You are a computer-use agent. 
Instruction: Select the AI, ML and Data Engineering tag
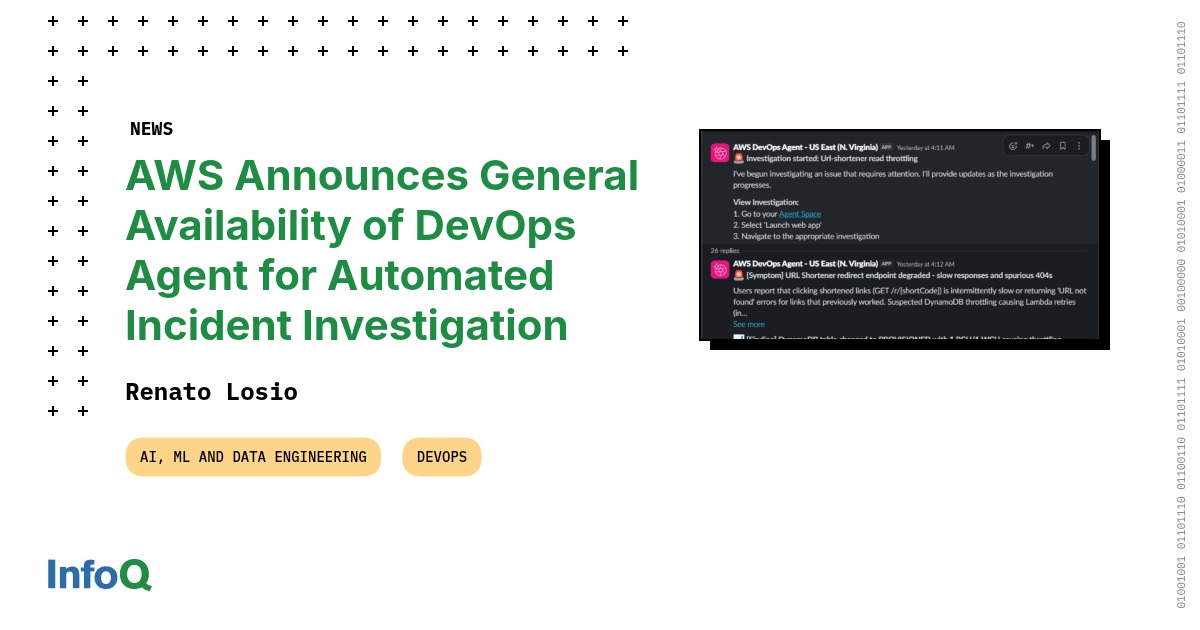(253, 457)
